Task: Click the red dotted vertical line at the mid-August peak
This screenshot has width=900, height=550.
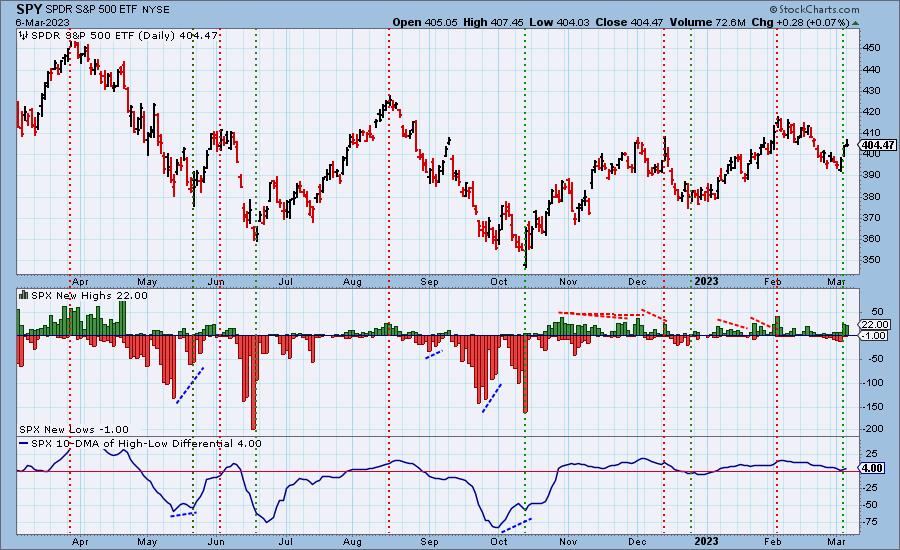Action: click(389, 281)
